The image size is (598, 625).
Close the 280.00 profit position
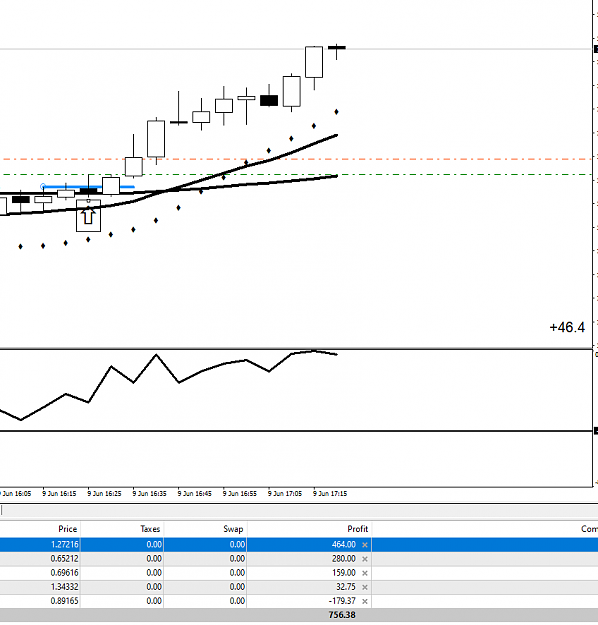364,559
